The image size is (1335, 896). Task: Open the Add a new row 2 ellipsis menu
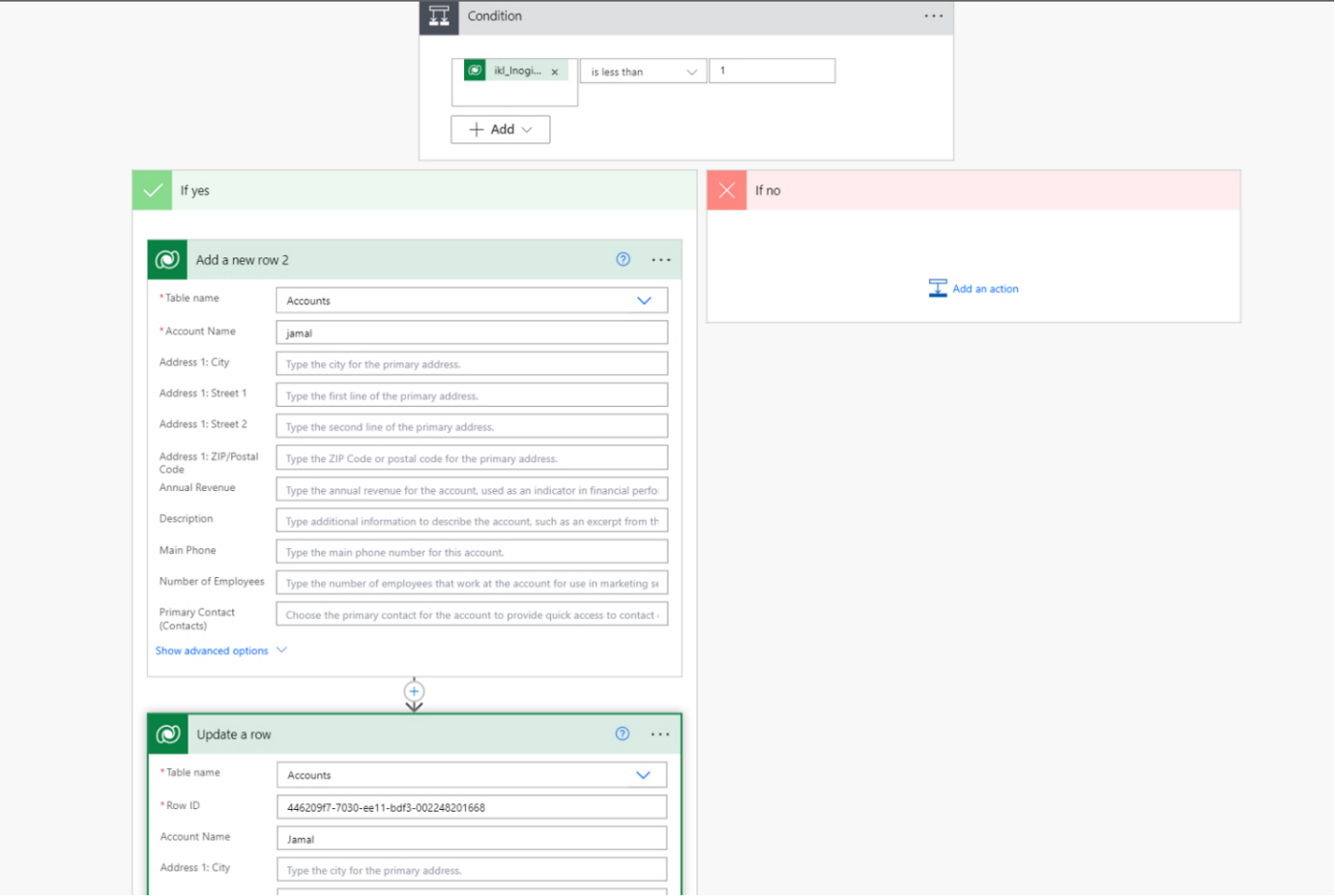tap(661, 260)
